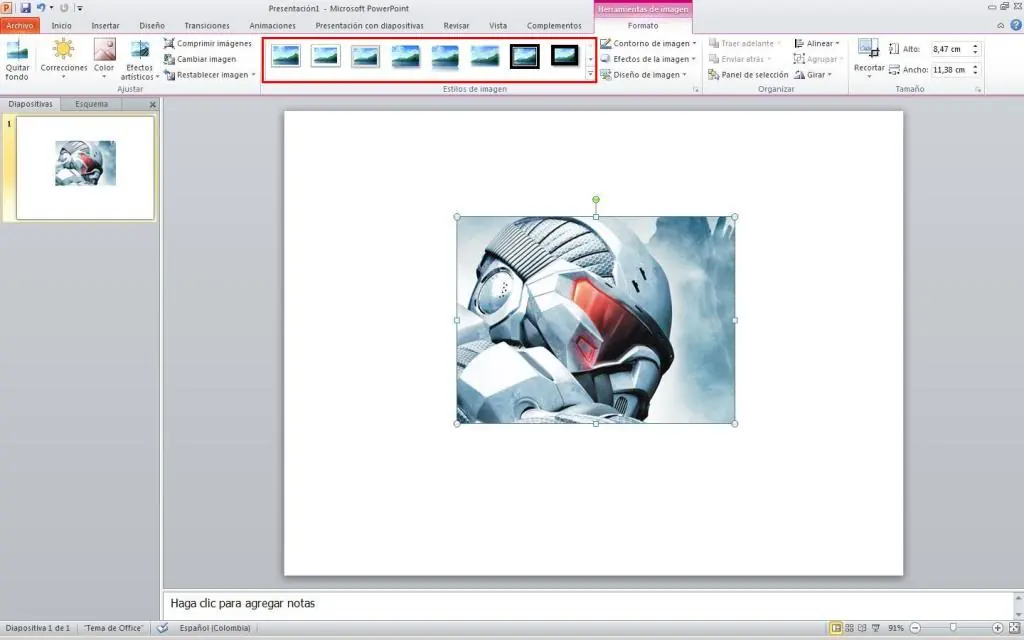Switch to the Esquema pane tab

coord(91,104)
